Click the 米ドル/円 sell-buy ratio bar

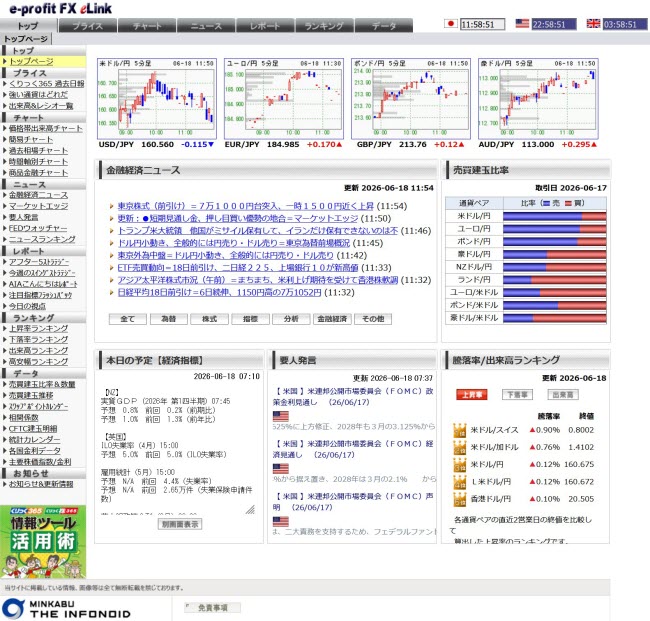coord(555,216)
